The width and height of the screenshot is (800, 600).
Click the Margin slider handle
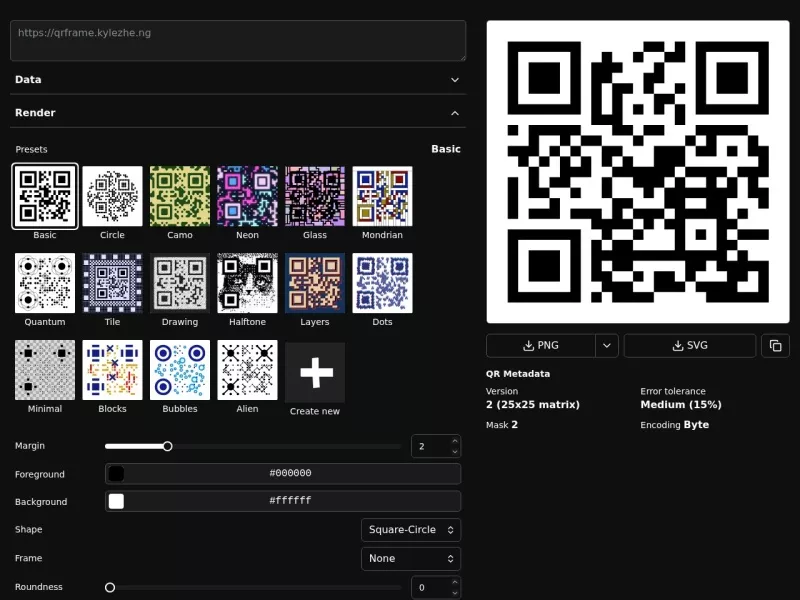point(167,446)
